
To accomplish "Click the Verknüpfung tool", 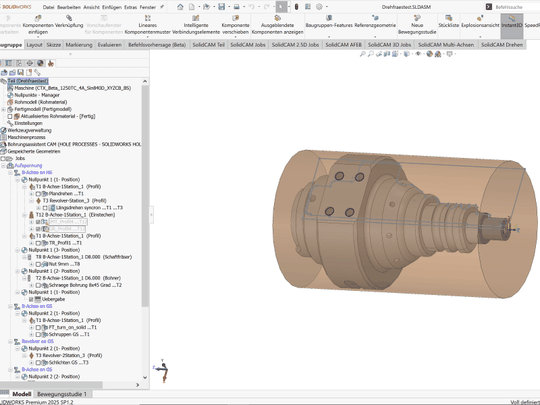I will point(69,21).
